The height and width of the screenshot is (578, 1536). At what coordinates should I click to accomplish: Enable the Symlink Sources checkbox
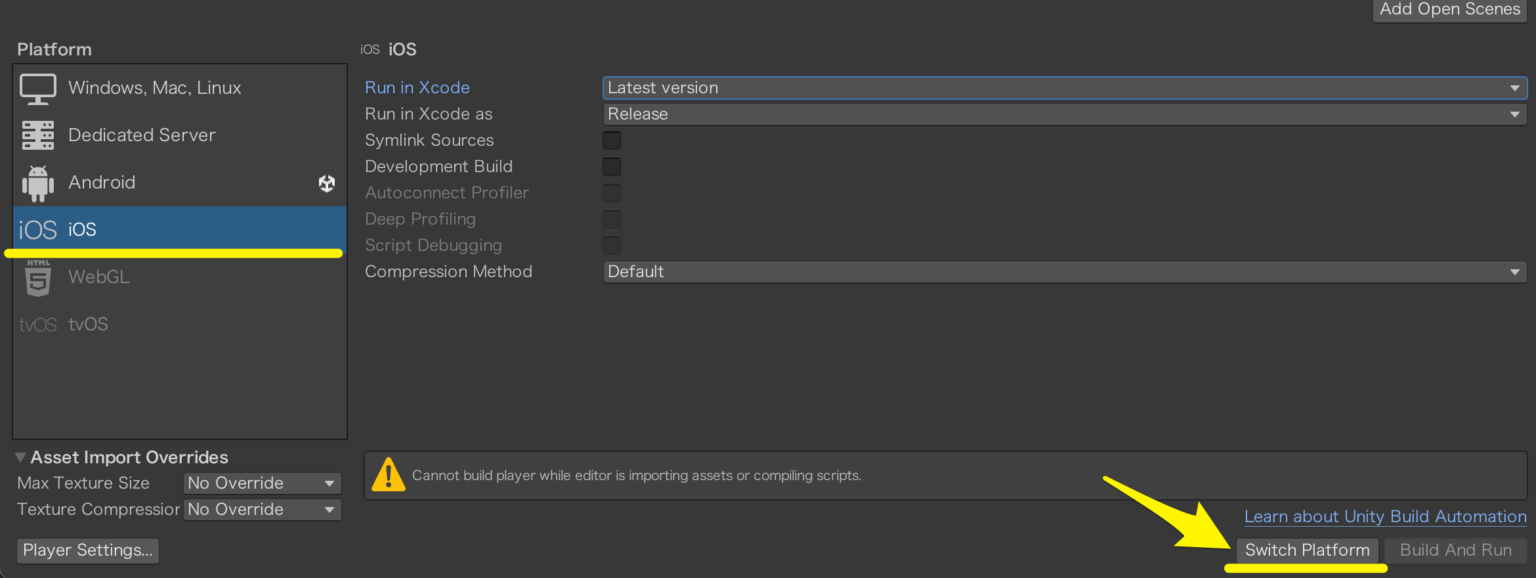(x=611, y=140)
